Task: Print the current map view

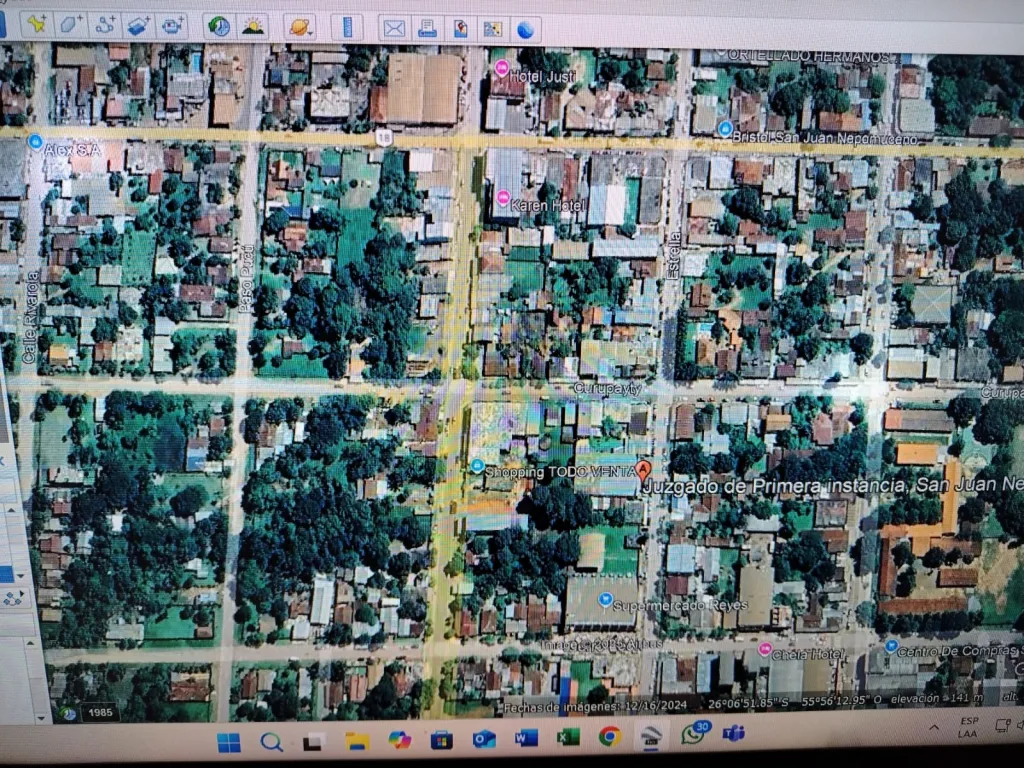Action: 427,28
